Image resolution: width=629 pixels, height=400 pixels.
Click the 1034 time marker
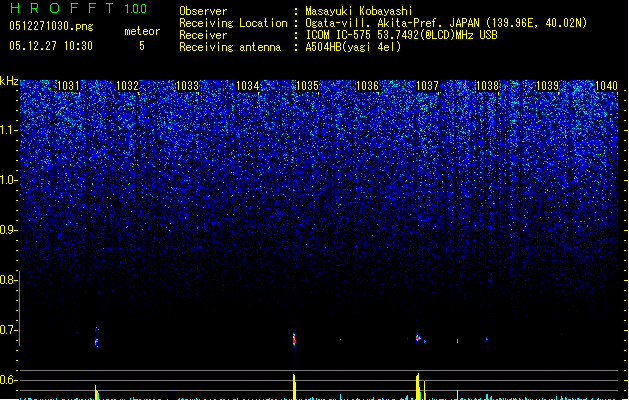click(248, 86)
